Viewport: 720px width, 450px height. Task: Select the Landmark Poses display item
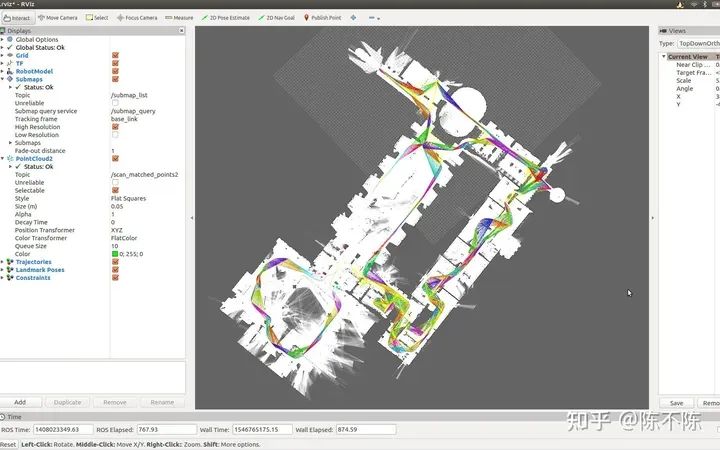point(40,270)
